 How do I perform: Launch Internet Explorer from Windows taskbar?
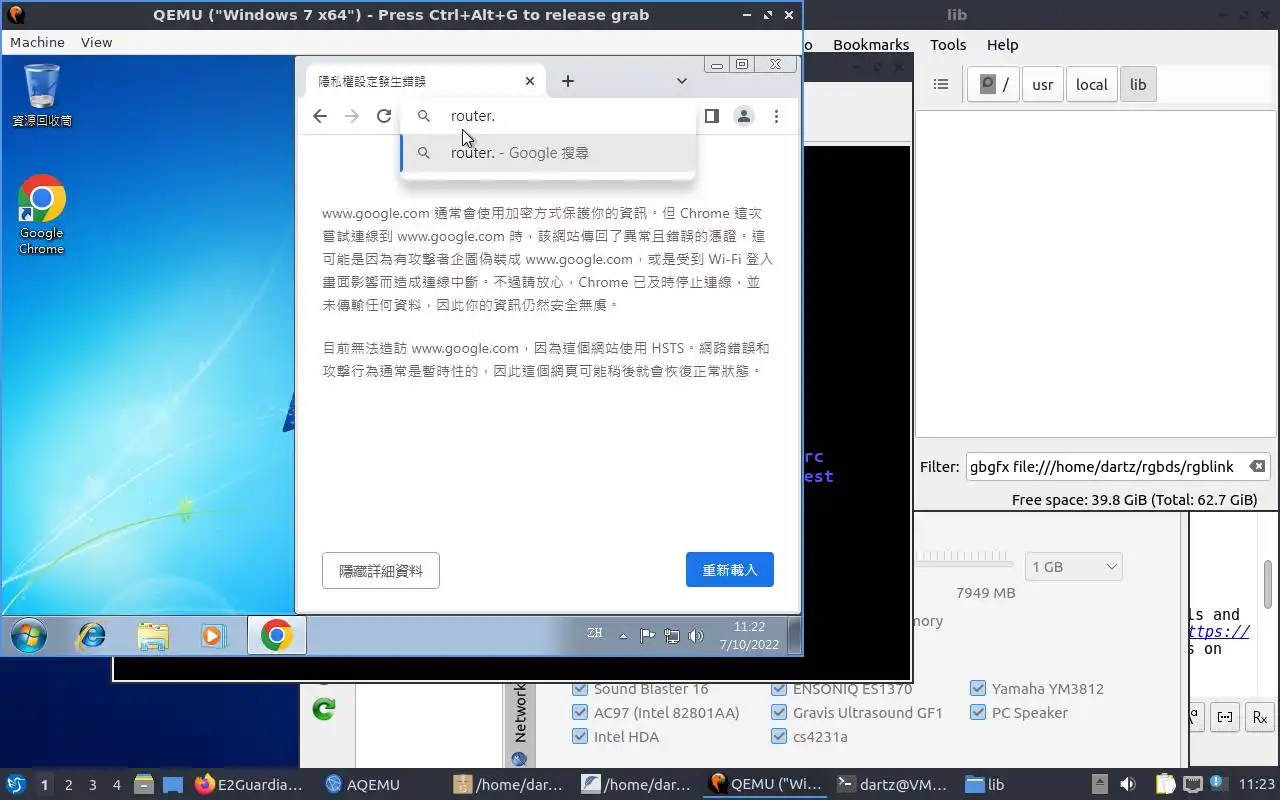(92, 635)
